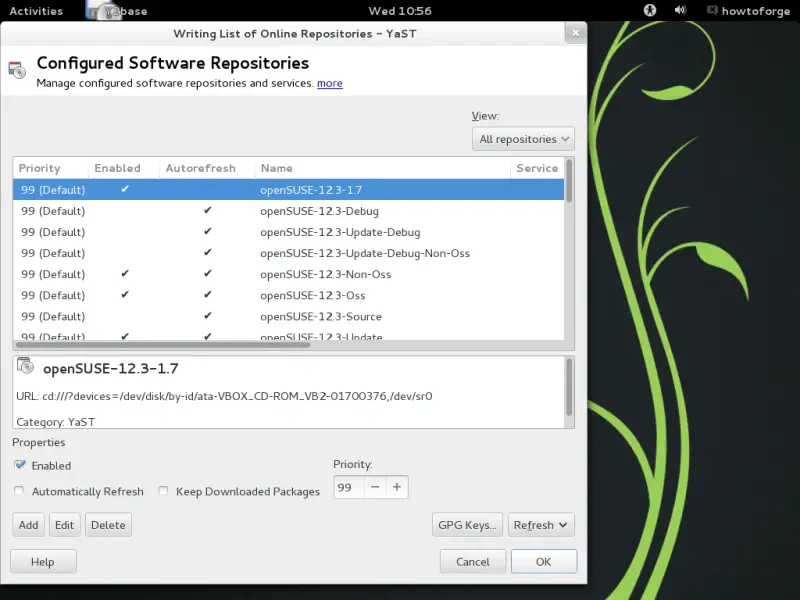The height and width of the screenshot is (600, 800).
Task: Click the Help button
Action: [43, 562]
